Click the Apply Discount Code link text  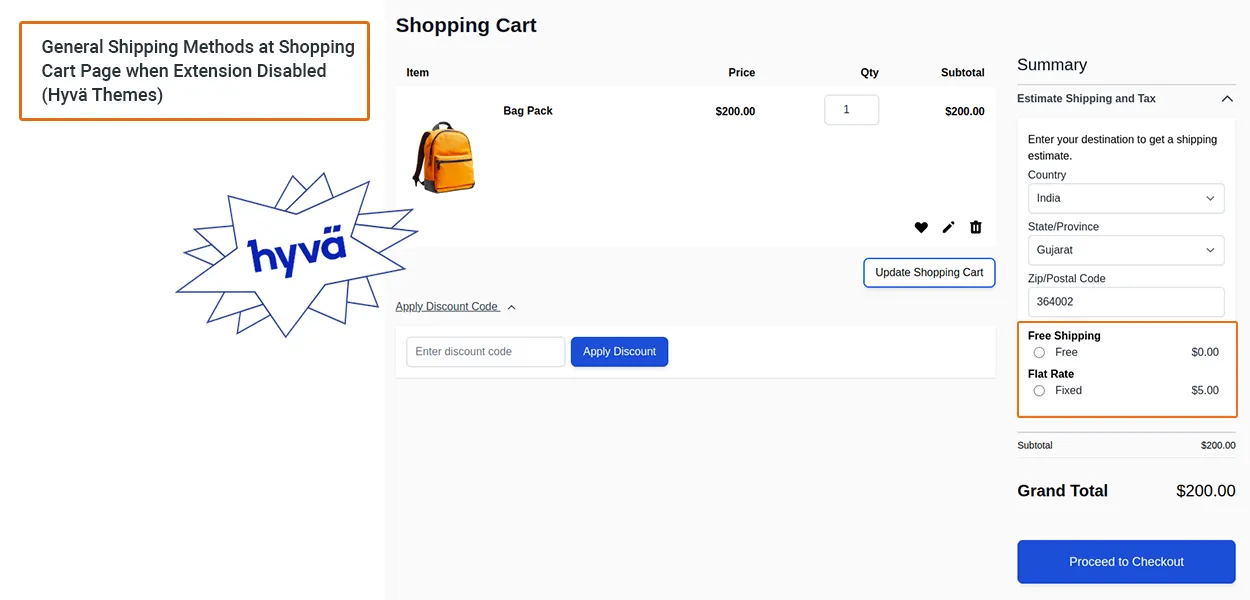point(446,307)
